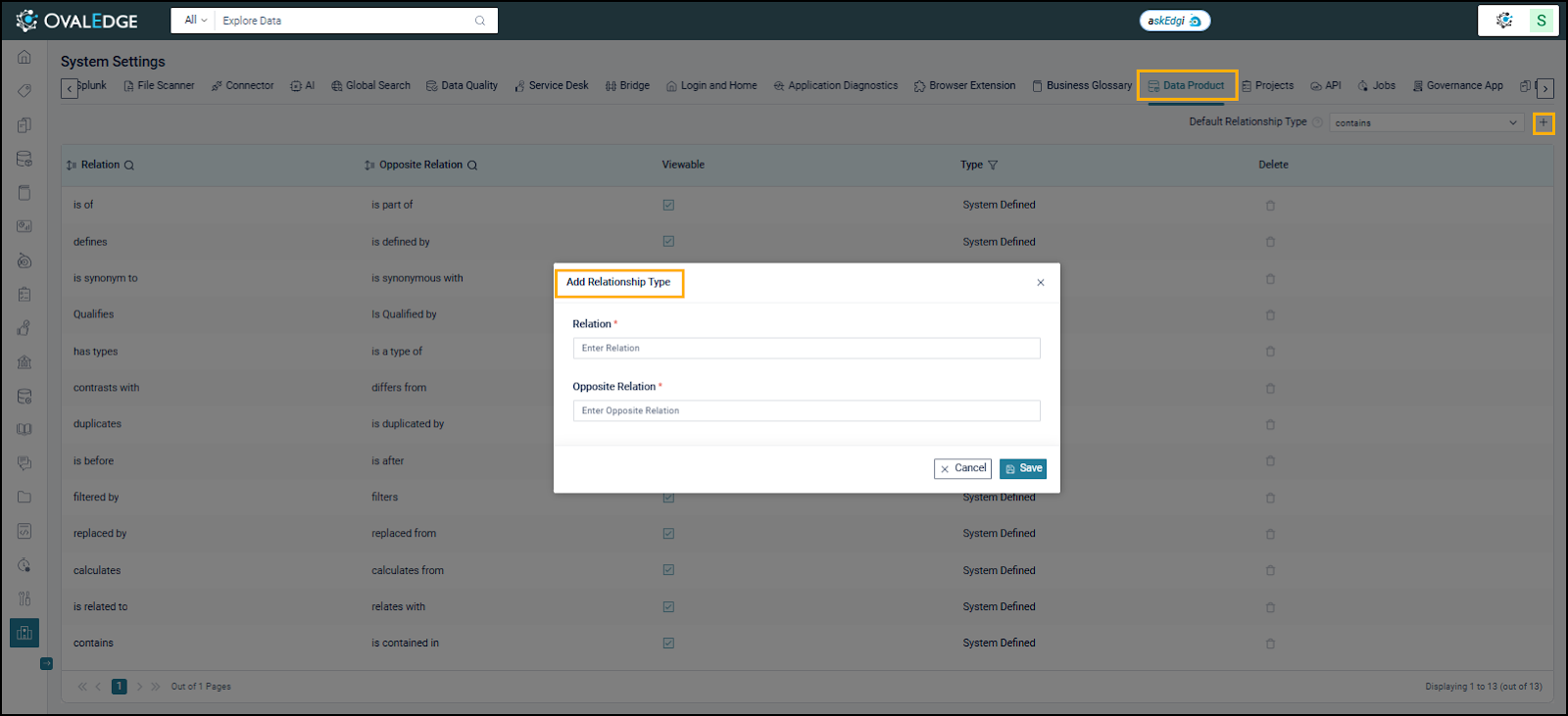Click delete trash icon for 'contains' row

tap(1270, 644)
